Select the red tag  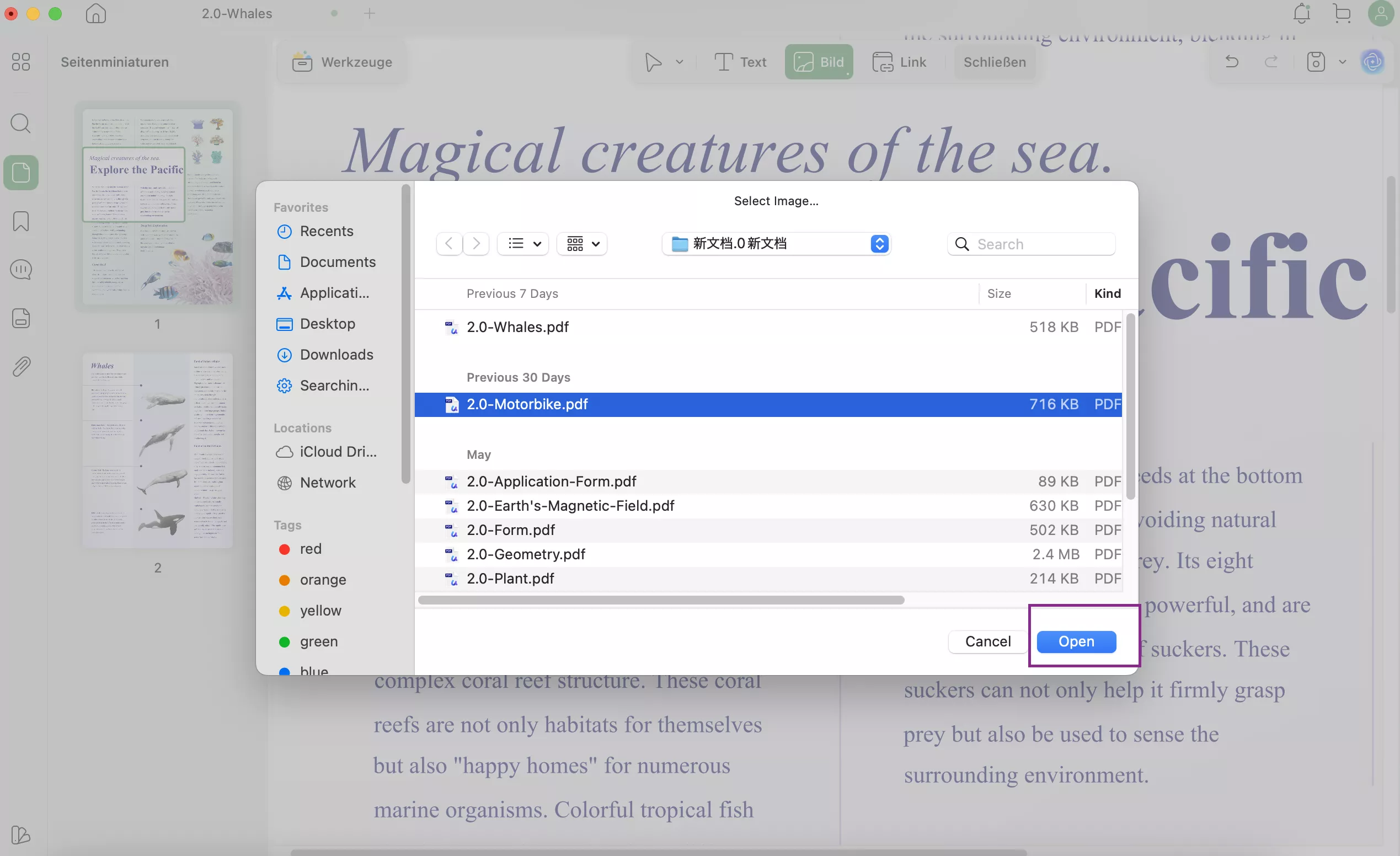(x=310, y=549)
